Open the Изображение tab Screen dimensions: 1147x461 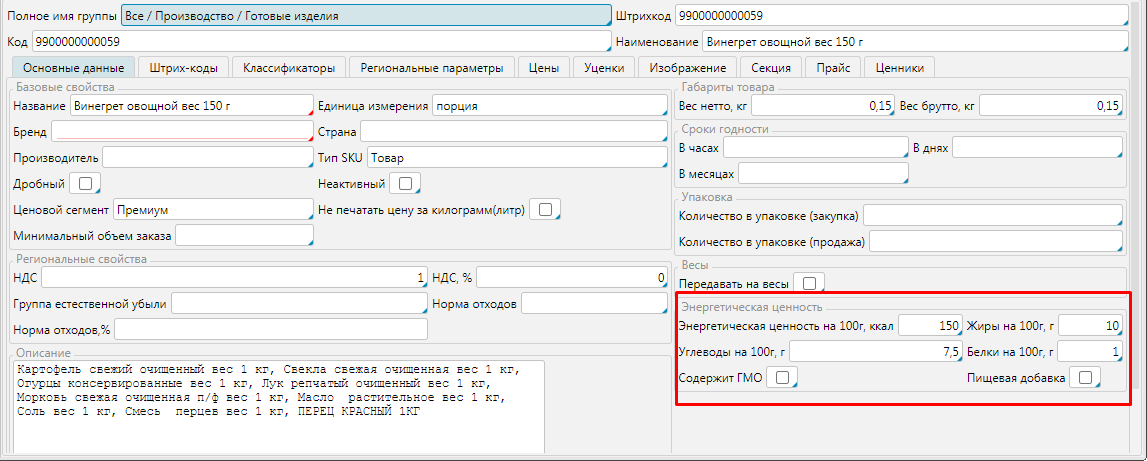pos(687,67)
